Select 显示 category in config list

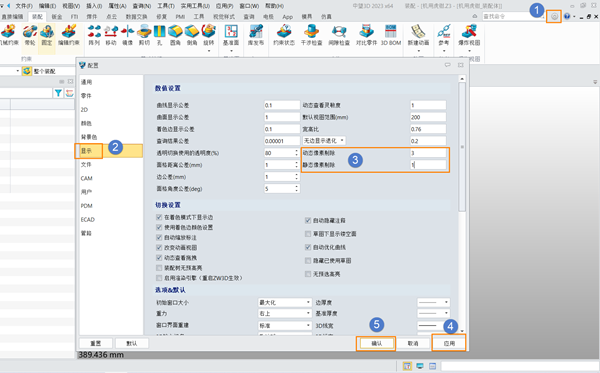(86, 151)
